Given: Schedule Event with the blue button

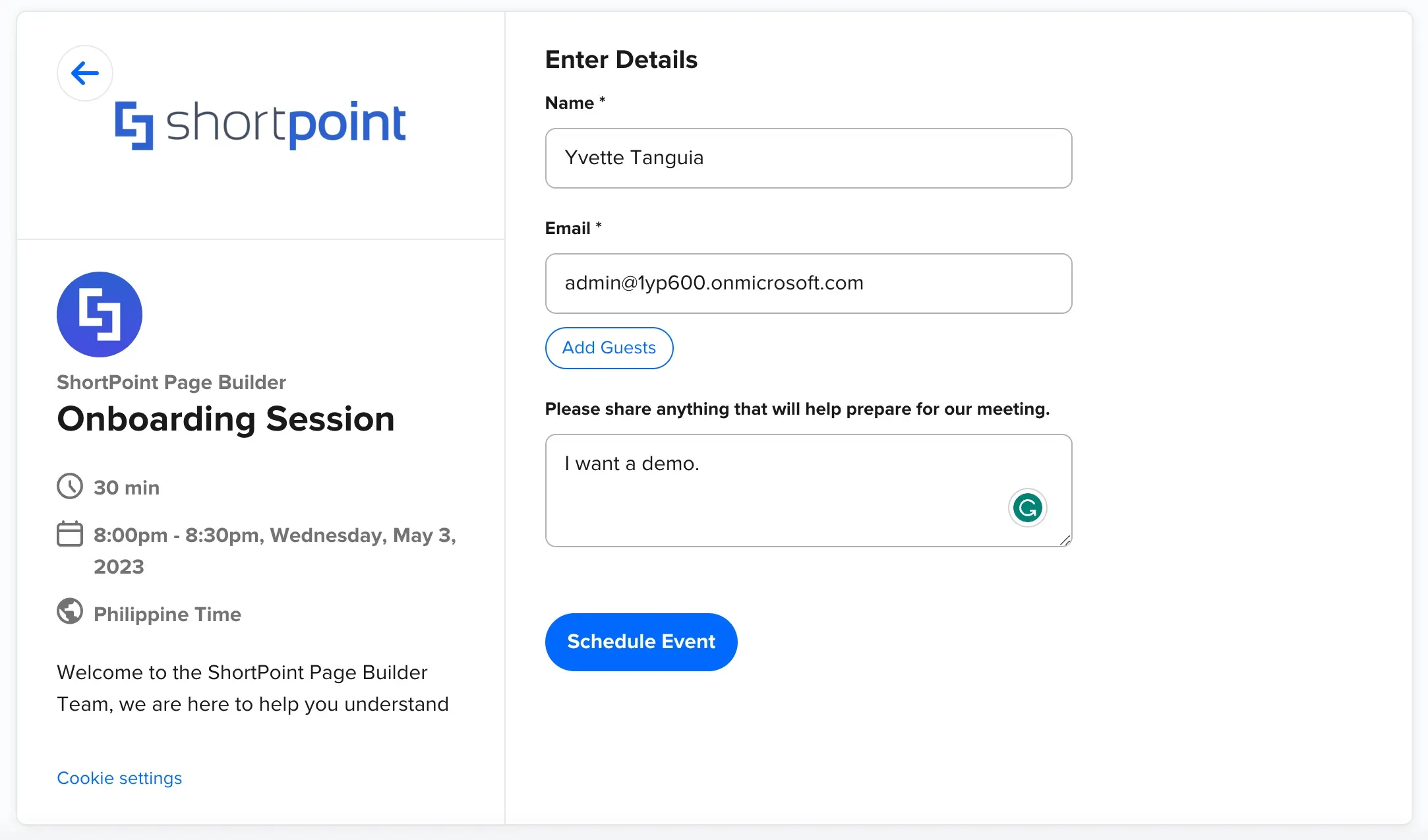Looking at the screenshot, I should tap(641, 642).
